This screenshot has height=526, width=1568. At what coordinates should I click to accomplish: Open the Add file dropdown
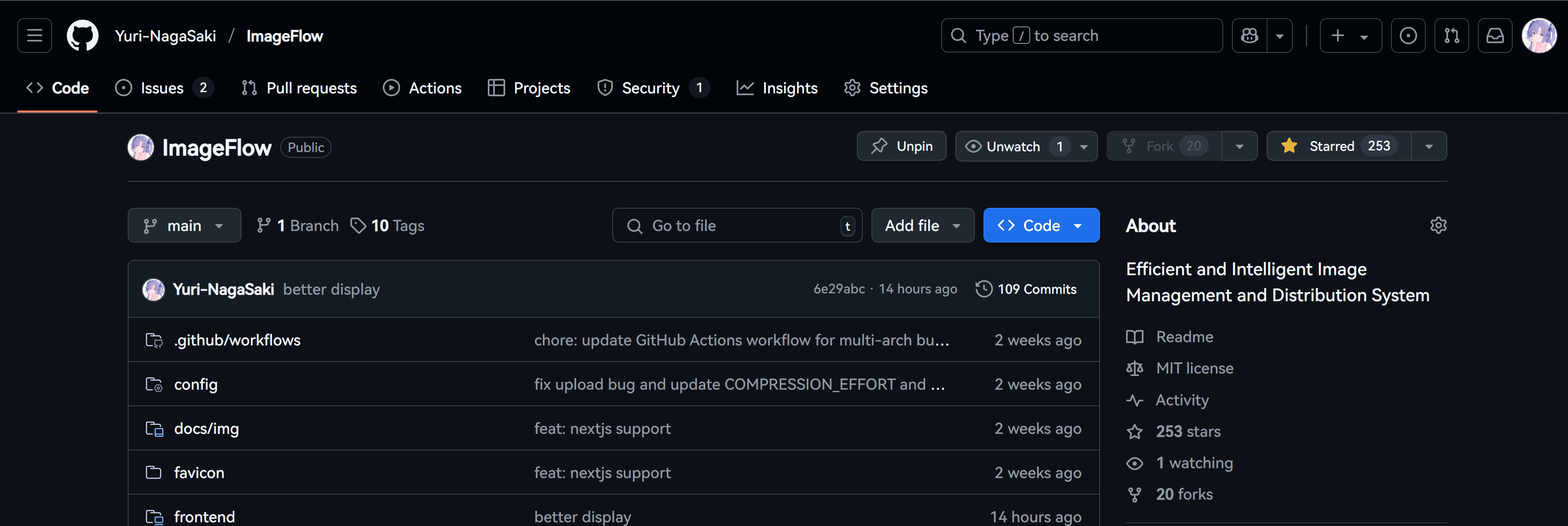[922, 226]
